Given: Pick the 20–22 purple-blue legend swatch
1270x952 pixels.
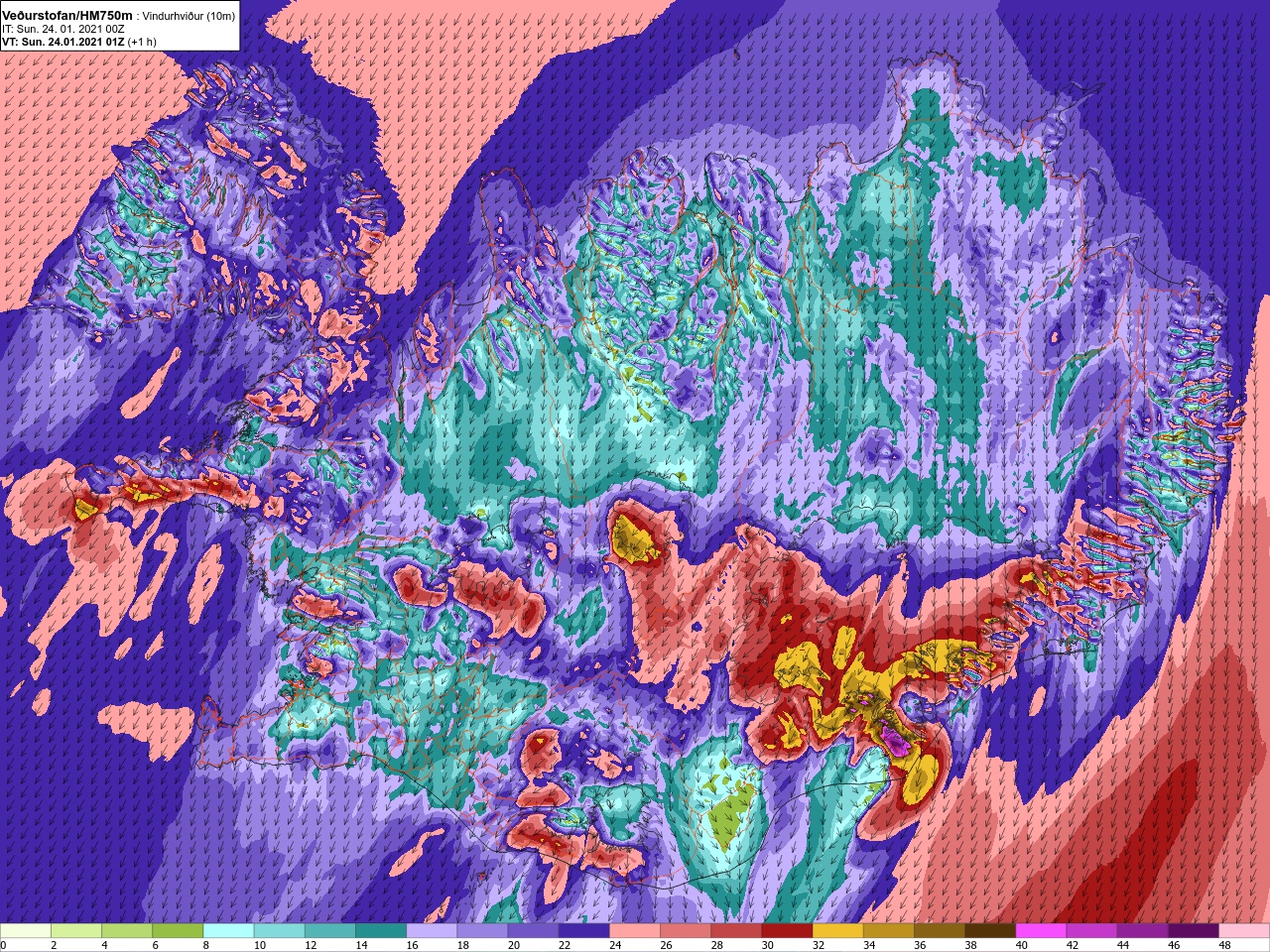Looking at the screenshot, I should point(534,931).
